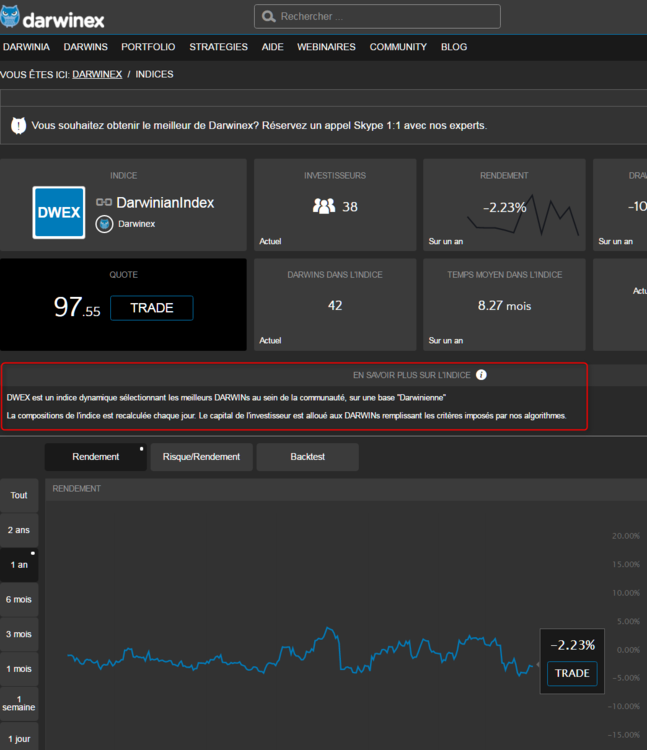
Task: Select the '6 mois' time range
Action: [19, 599]
